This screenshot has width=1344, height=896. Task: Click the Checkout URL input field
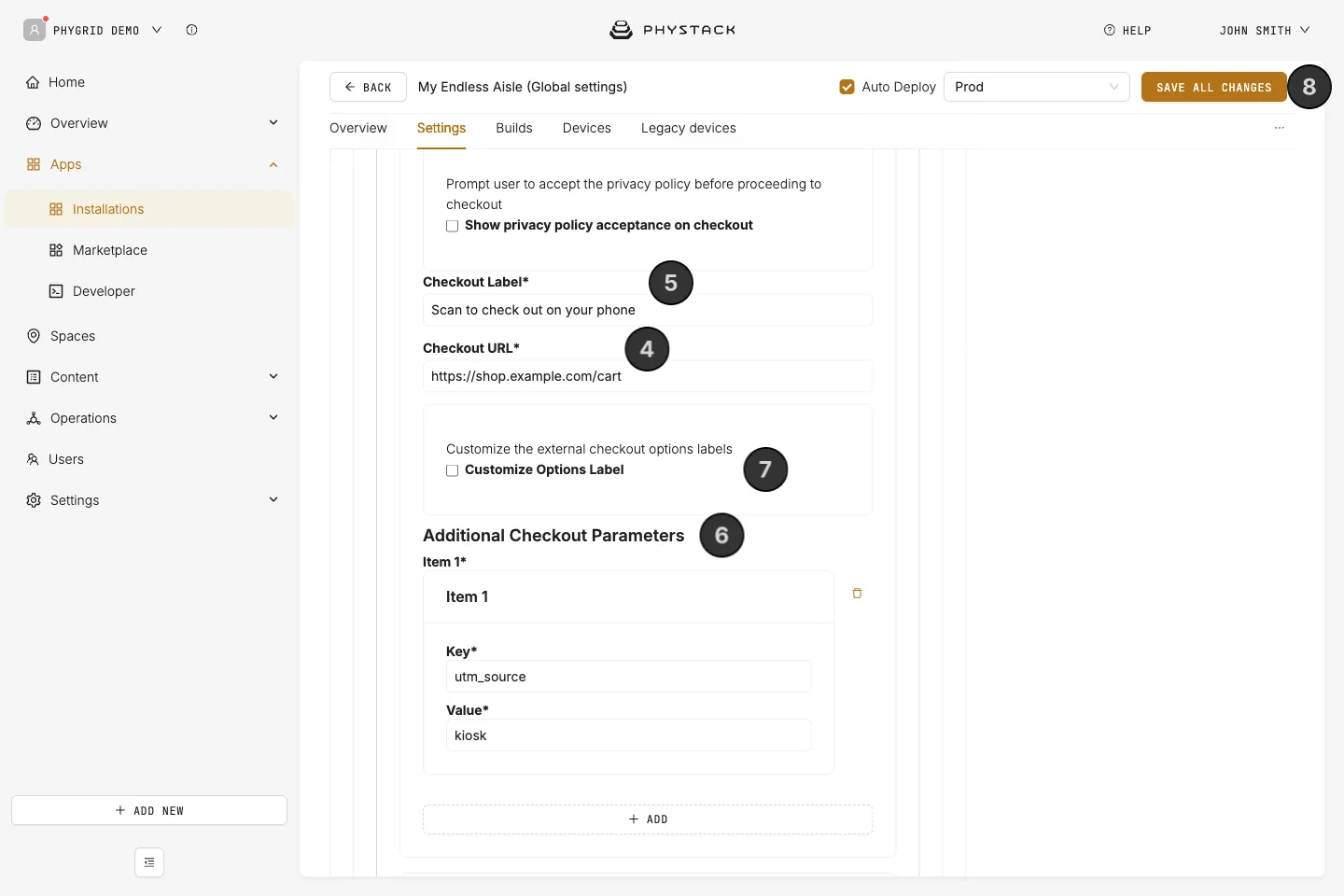648,376
